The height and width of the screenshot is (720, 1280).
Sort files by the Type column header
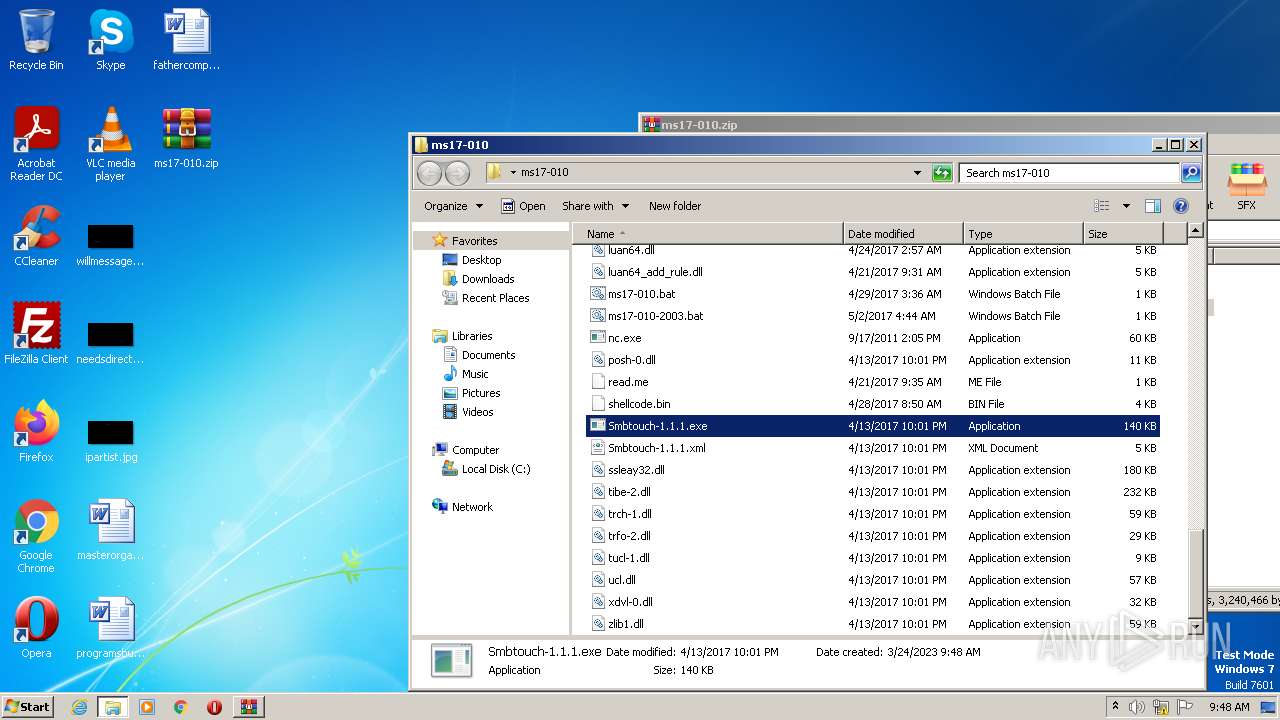pos(1023,234)
